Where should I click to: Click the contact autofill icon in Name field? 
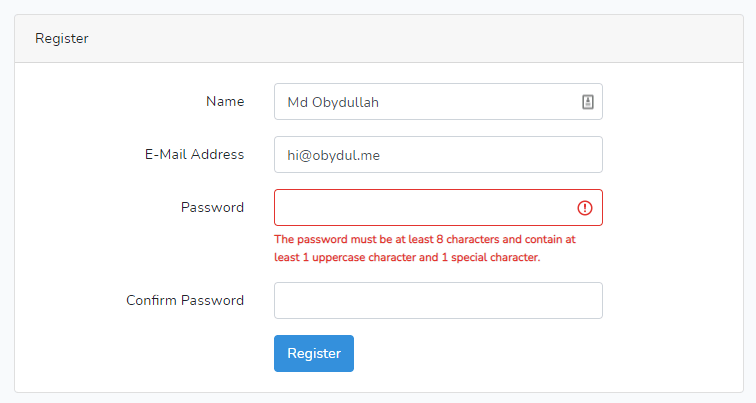click(587, 102)
